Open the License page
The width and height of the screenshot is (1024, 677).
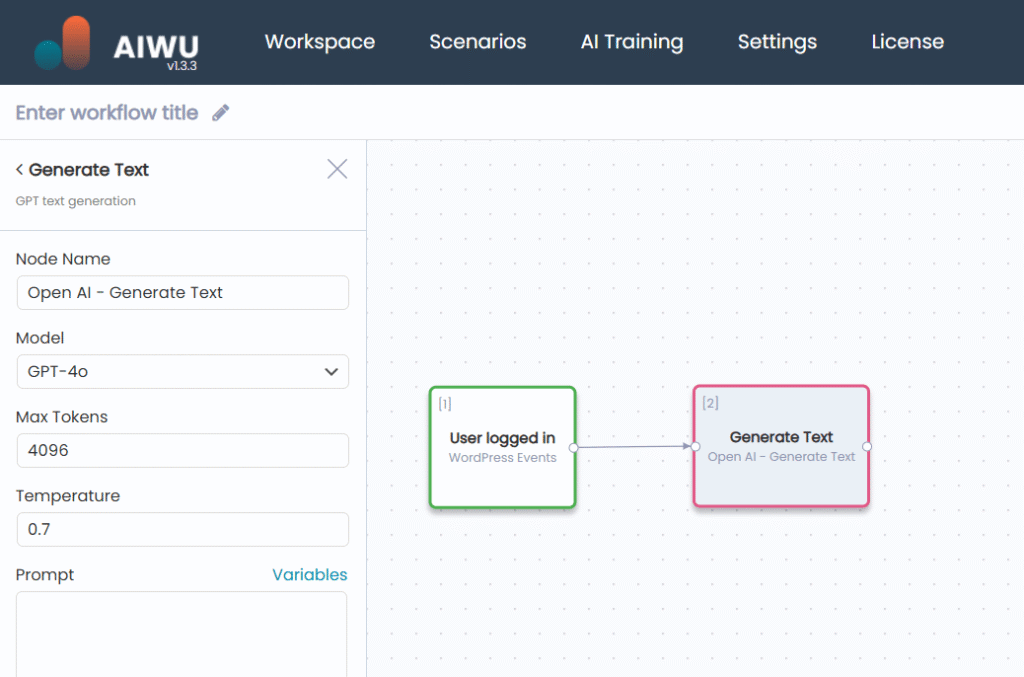pyautogui.click(x=907, y=42)
